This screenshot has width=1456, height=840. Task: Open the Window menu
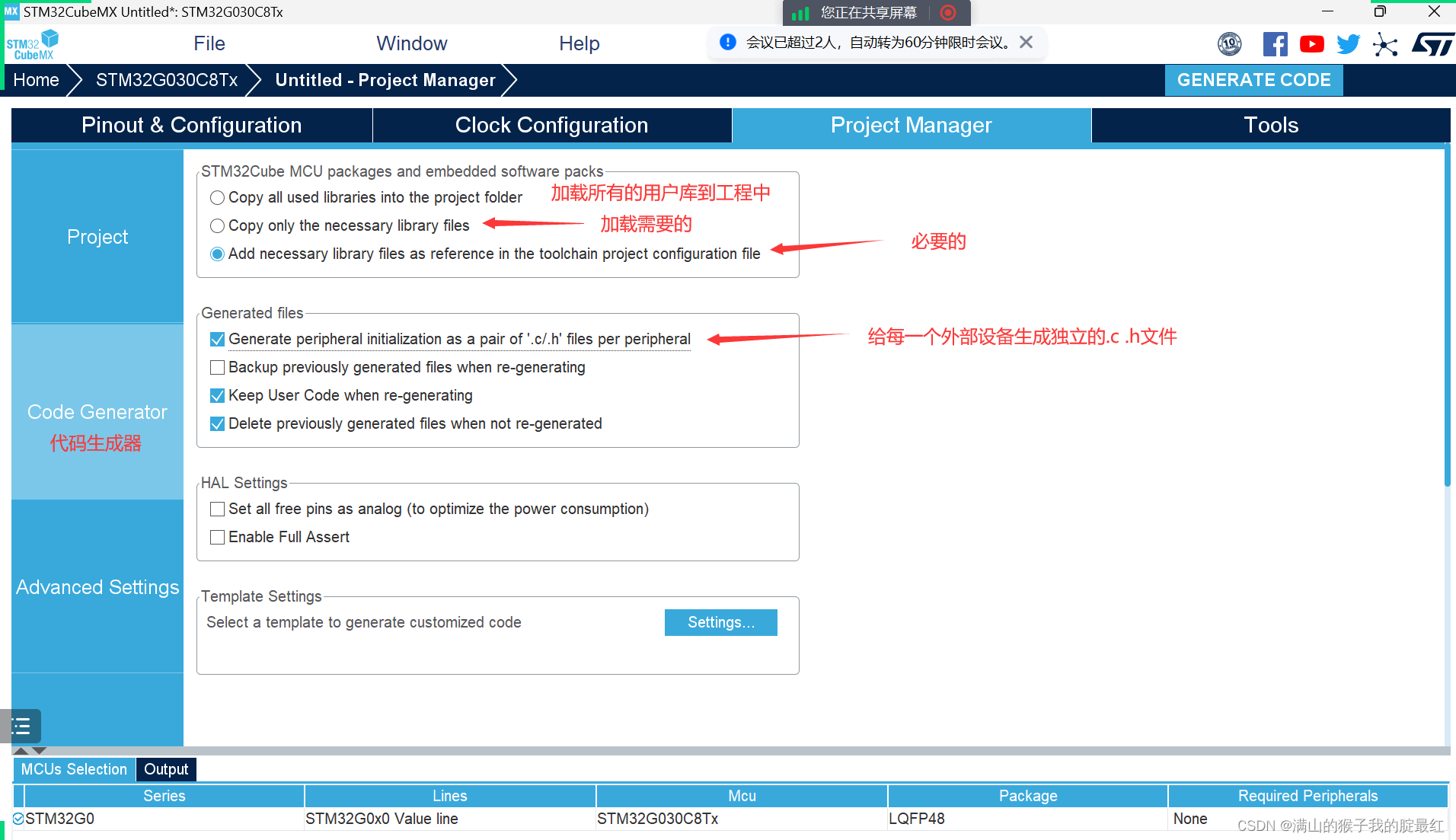tap(411, 43)
